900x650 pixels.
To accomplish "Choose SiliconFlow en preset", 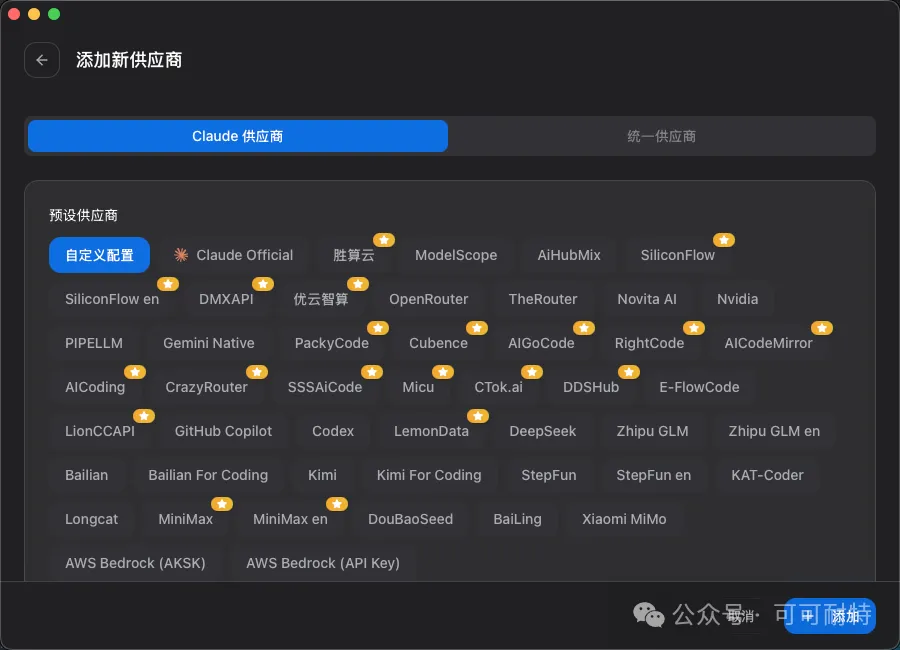I will coord(112,299).
